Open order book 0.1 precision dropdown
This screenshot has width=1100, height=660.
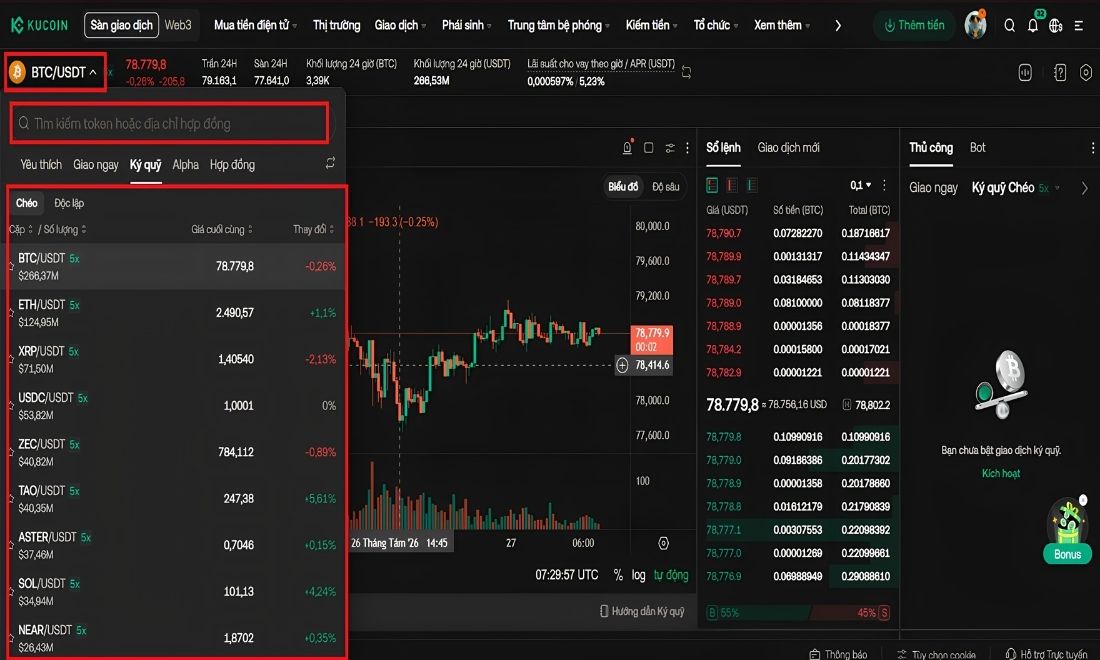point(860,185)
